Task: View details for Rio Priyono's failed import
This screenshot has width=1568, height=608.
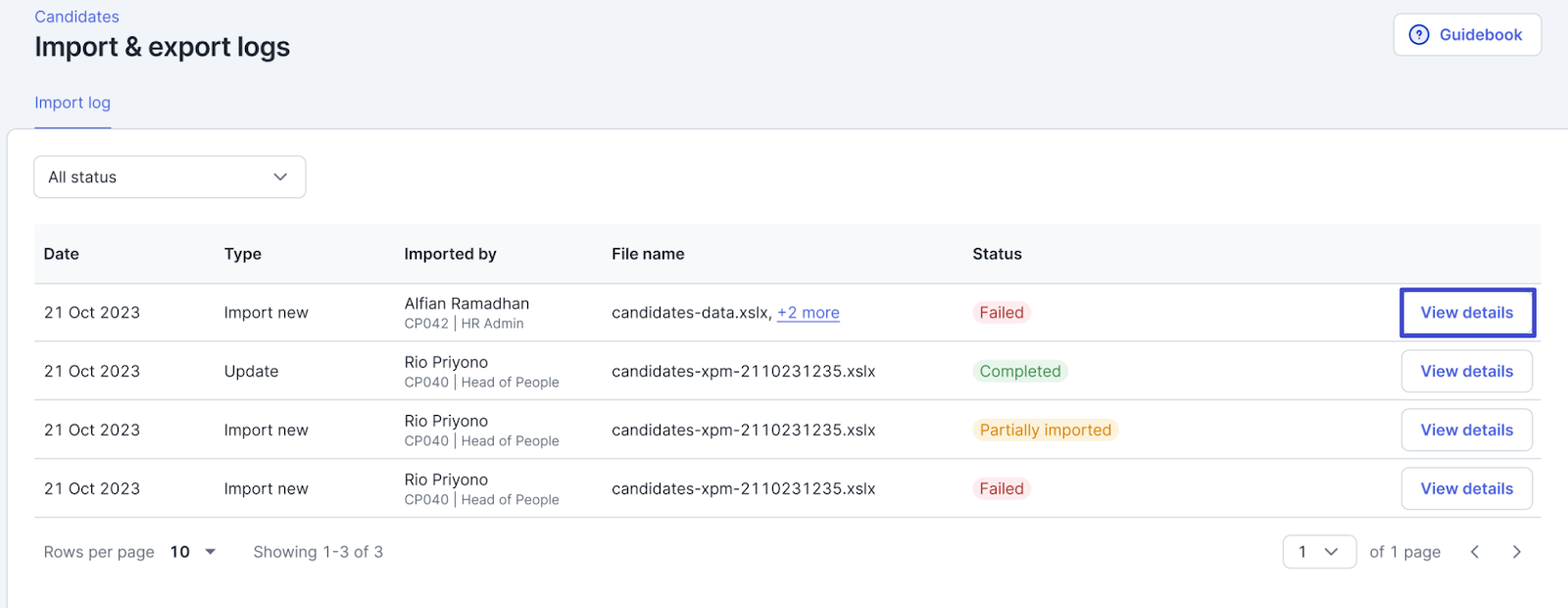Action: [1466, 489]
